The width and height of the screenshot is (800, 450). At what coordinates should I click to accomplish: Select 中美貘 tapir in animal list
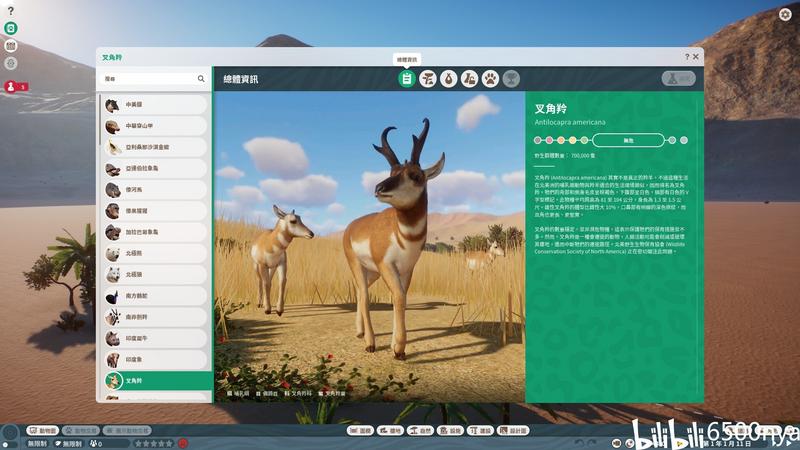(155, 105)
